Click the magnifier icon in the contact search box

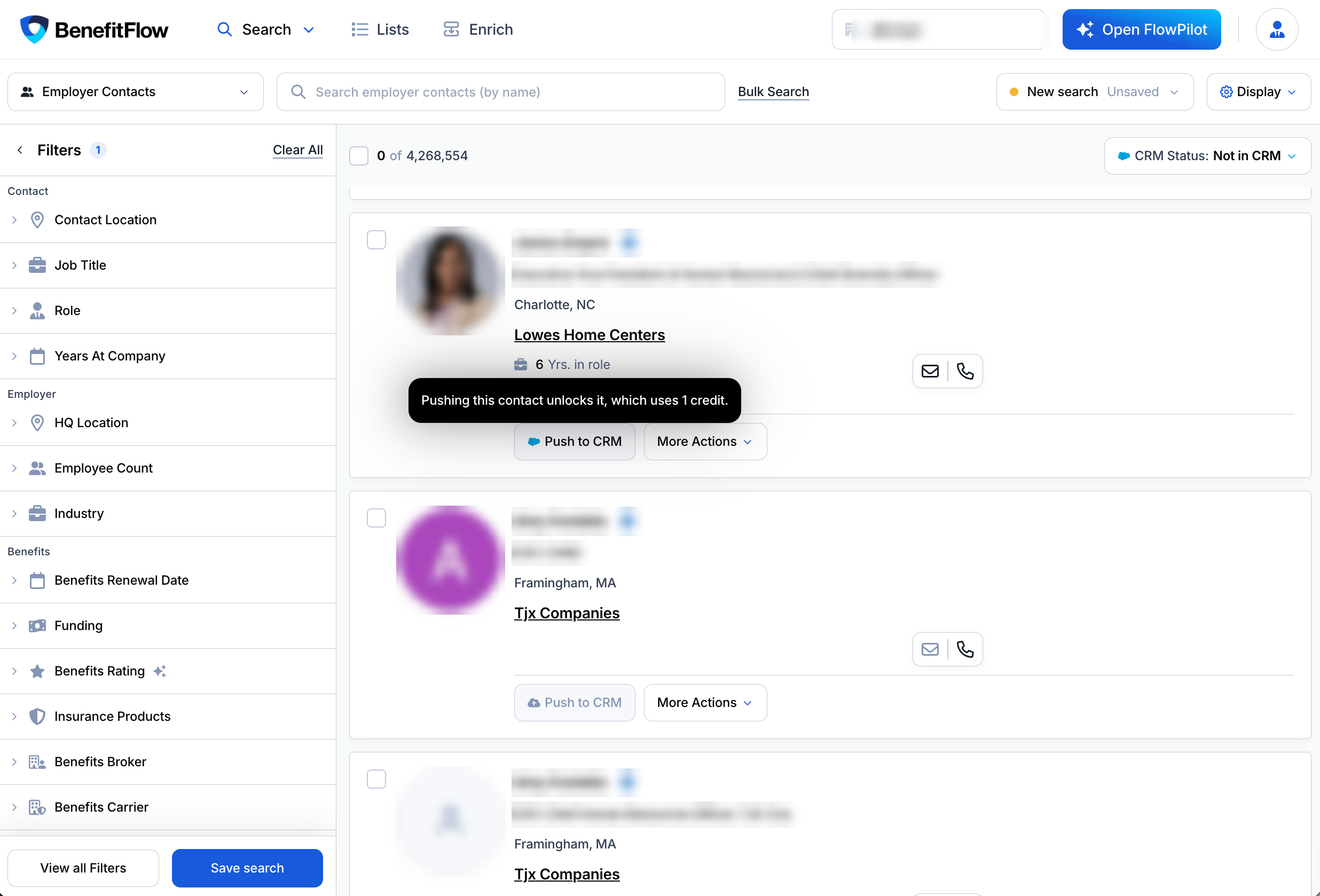pos(298,92)
